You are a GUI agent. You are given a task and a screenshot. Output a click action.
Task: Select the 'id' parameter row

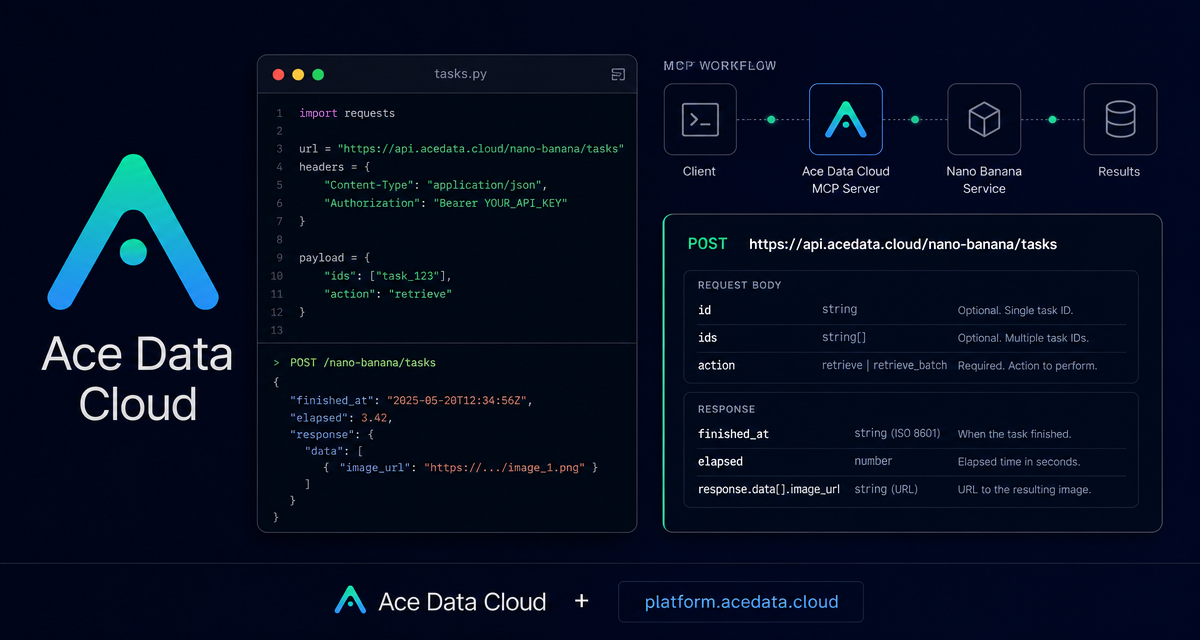912,310
